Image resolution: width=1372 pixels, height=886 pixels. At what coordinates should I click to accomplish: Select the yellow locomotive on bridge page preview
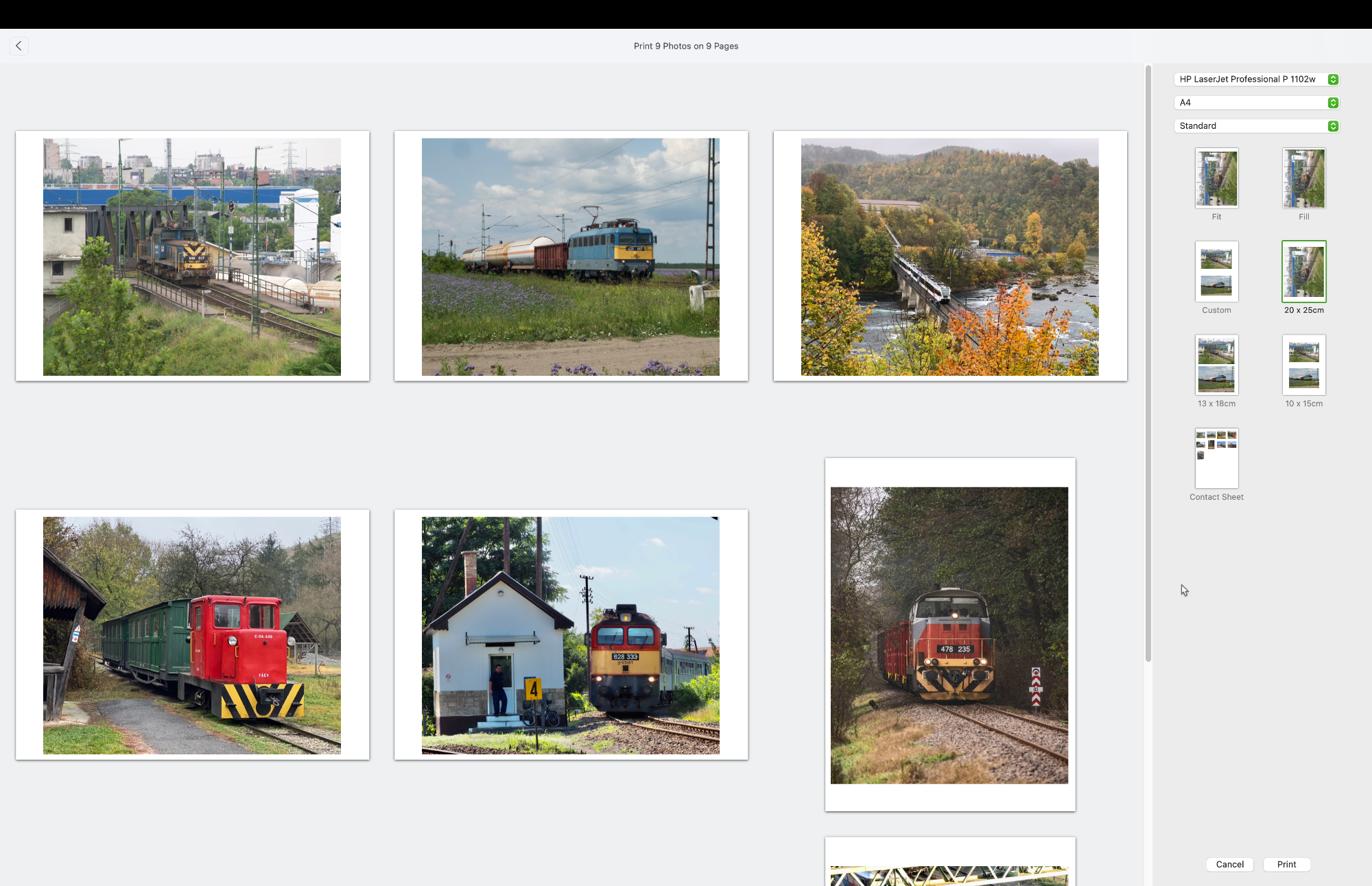[x=192, y=256]
